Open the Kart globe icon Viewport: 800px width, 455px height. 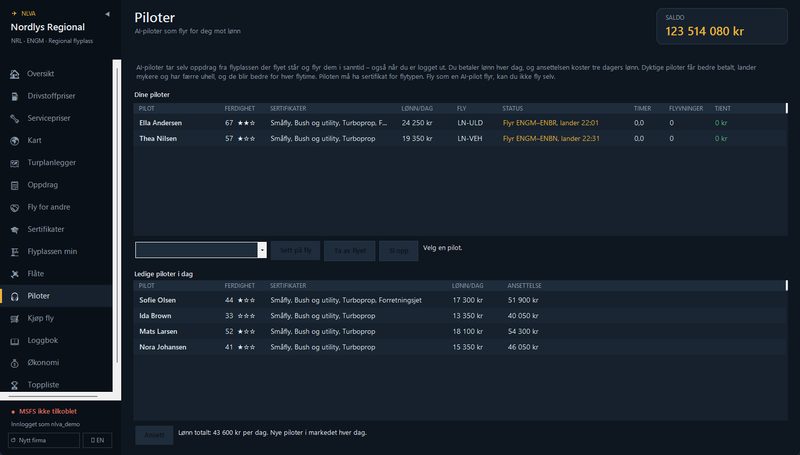15,141
